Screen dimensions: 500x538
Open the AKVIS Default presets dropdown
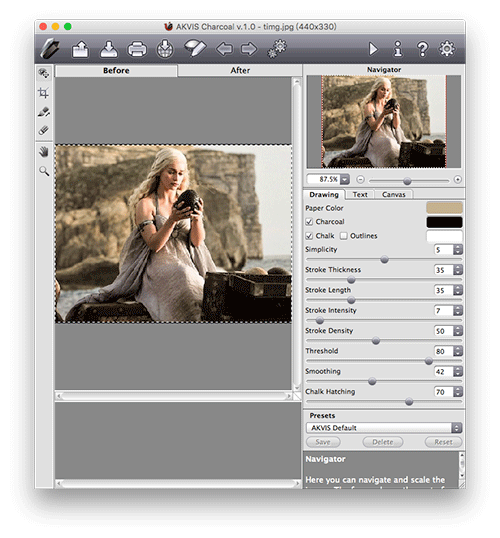384,428
